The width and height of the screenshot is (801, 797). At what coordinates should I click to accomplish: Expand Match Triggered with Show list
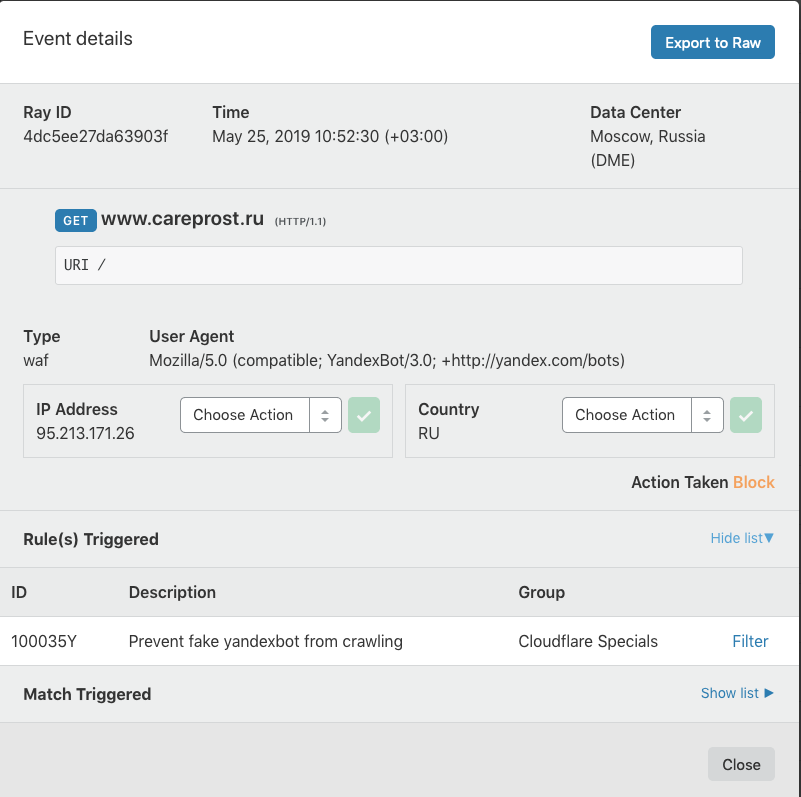coord(737,693)
